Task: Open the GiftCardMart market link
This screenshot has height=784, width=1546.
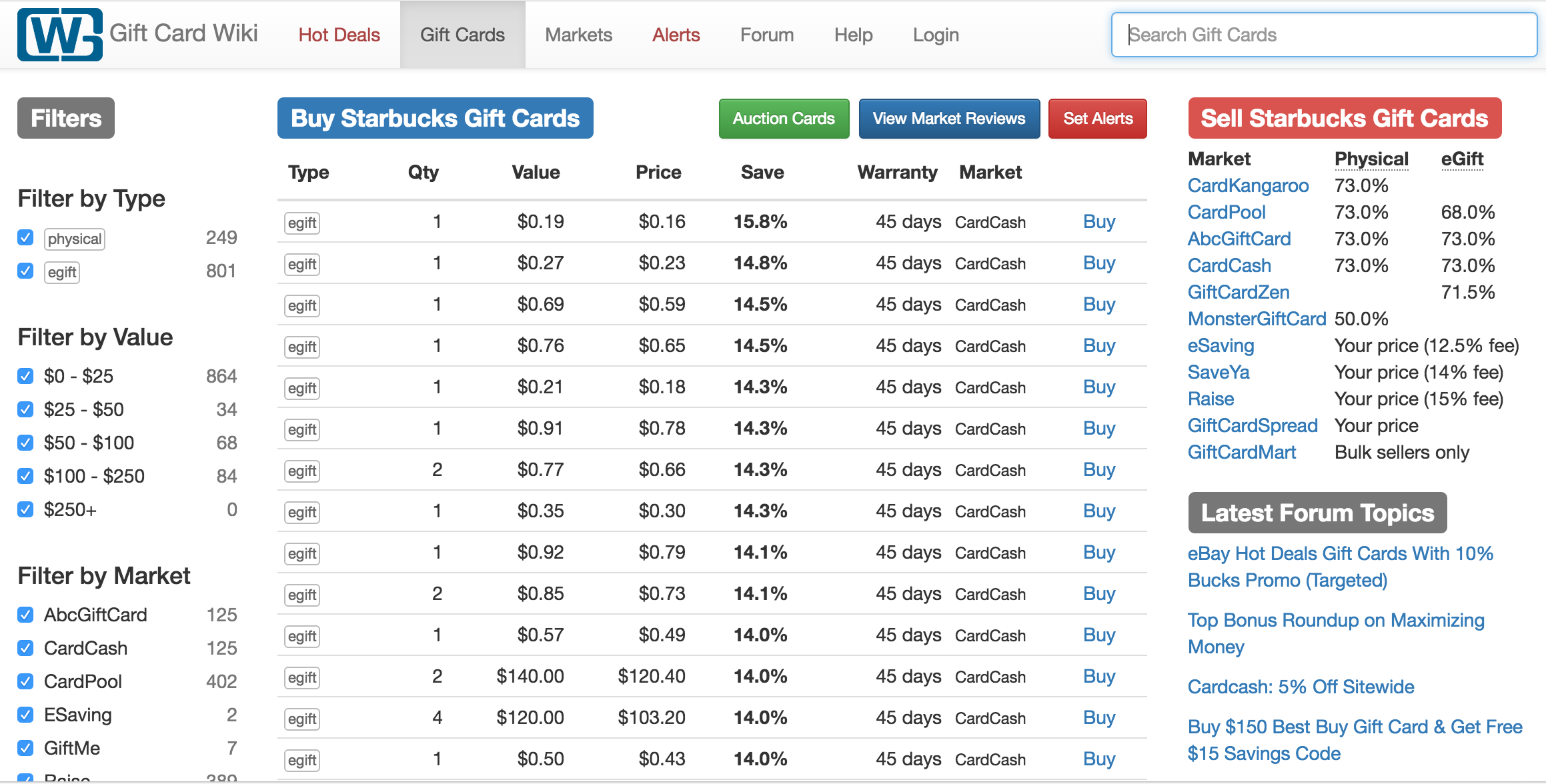Action: pos(1242,452)
